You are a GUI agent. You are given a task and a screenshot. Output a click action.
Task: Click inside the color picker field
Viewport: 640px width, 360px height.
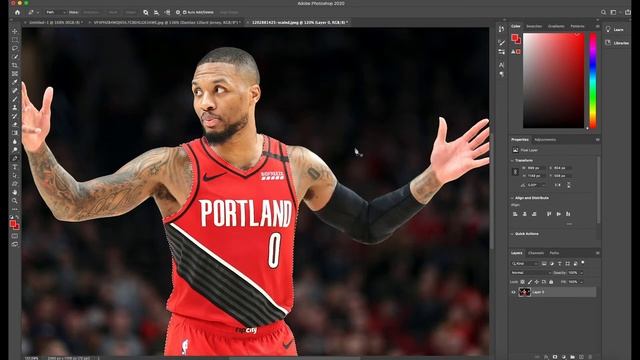pos(553,81)
